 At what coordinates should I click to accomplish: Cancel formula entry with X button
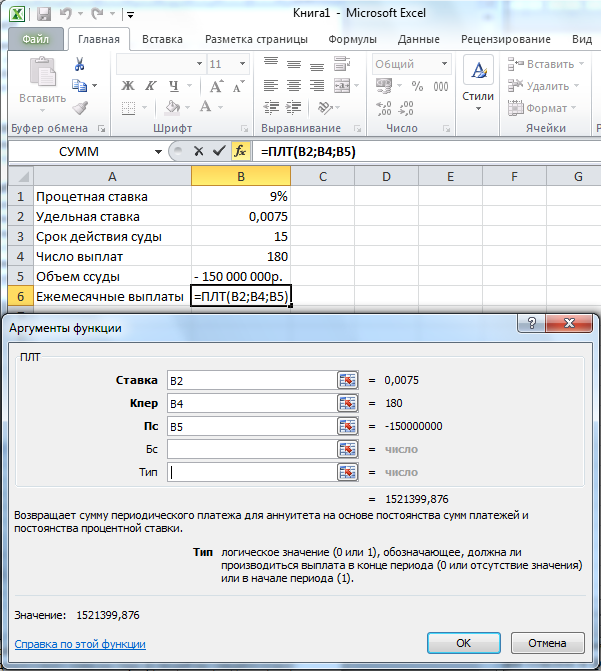point(198,151)
